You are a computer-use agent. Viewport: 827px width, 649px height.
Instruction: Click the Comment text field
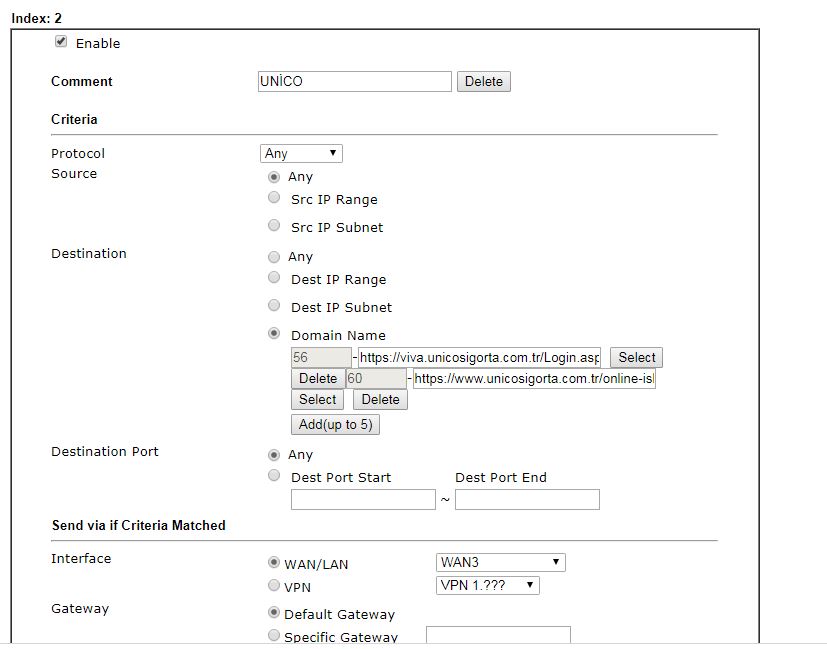[x=354, y=81]
